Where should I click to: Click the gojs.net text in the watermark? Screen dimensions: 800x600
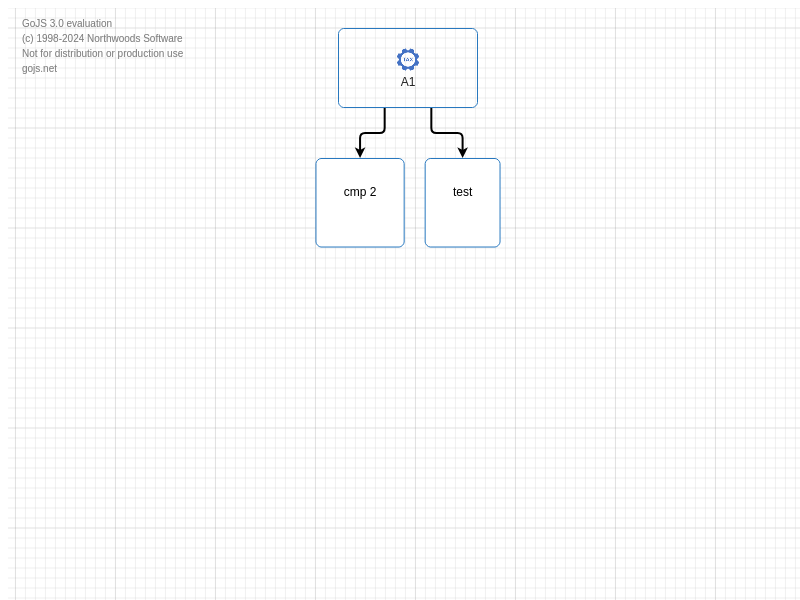(39, 68)
